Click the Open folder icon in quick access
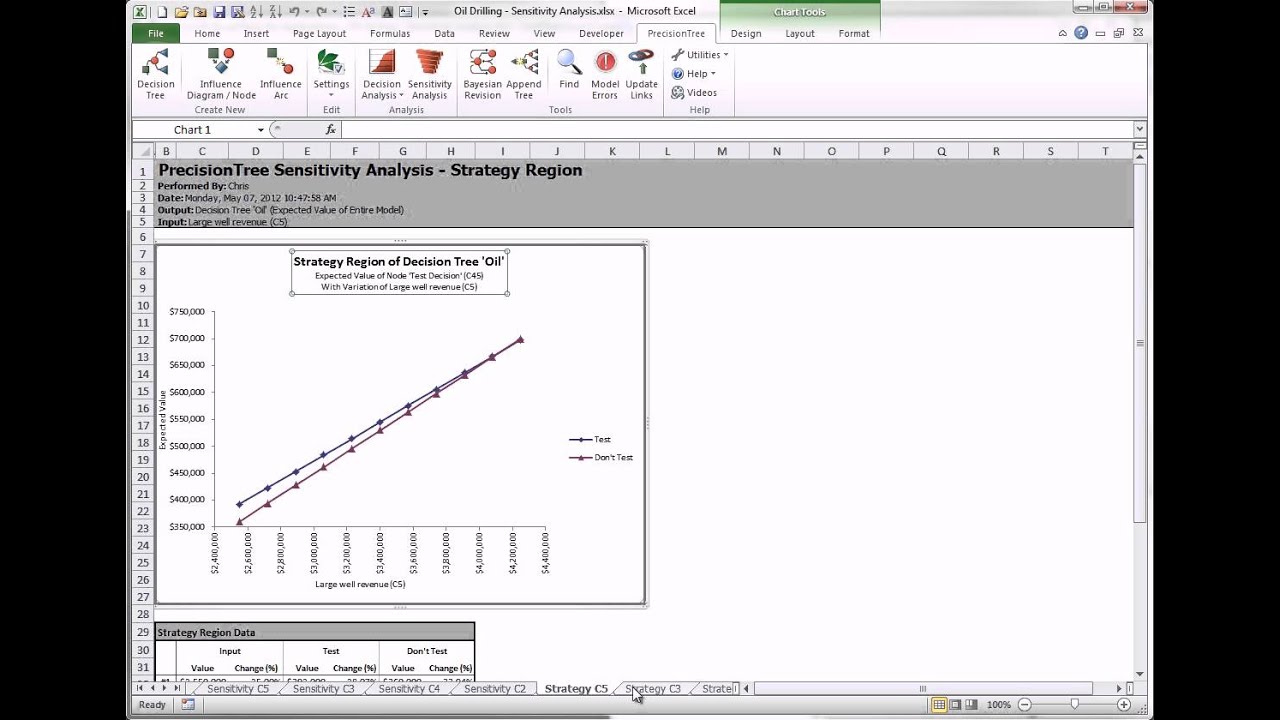Image resolution: width=1280 pixels, height=720 pixels. 181,12
